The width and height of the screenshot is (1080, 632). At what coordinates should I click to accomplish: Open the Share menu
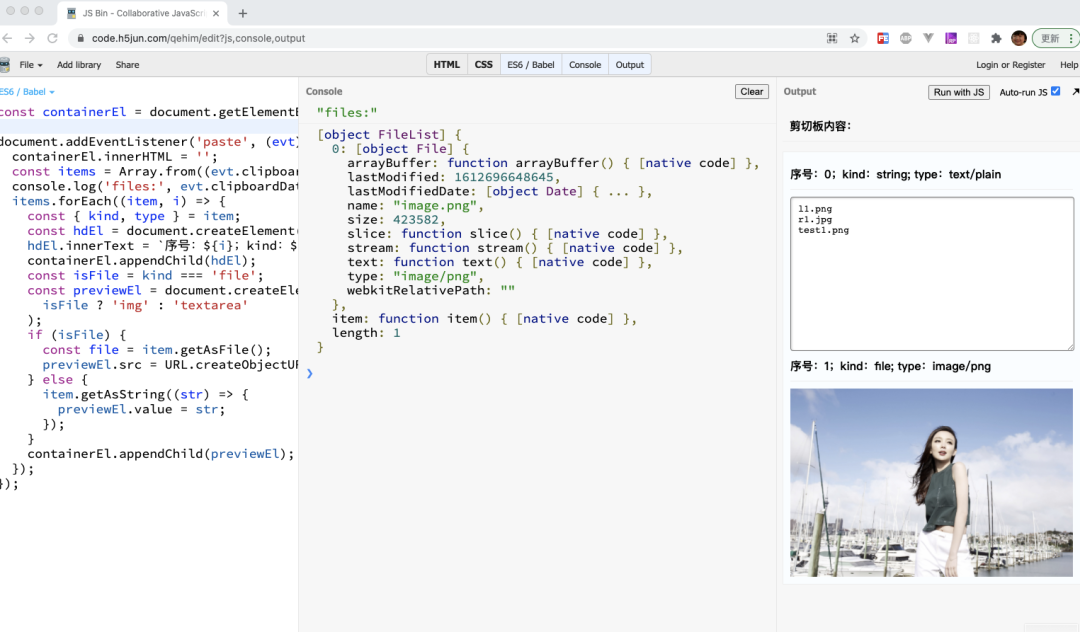click(127, 65)
